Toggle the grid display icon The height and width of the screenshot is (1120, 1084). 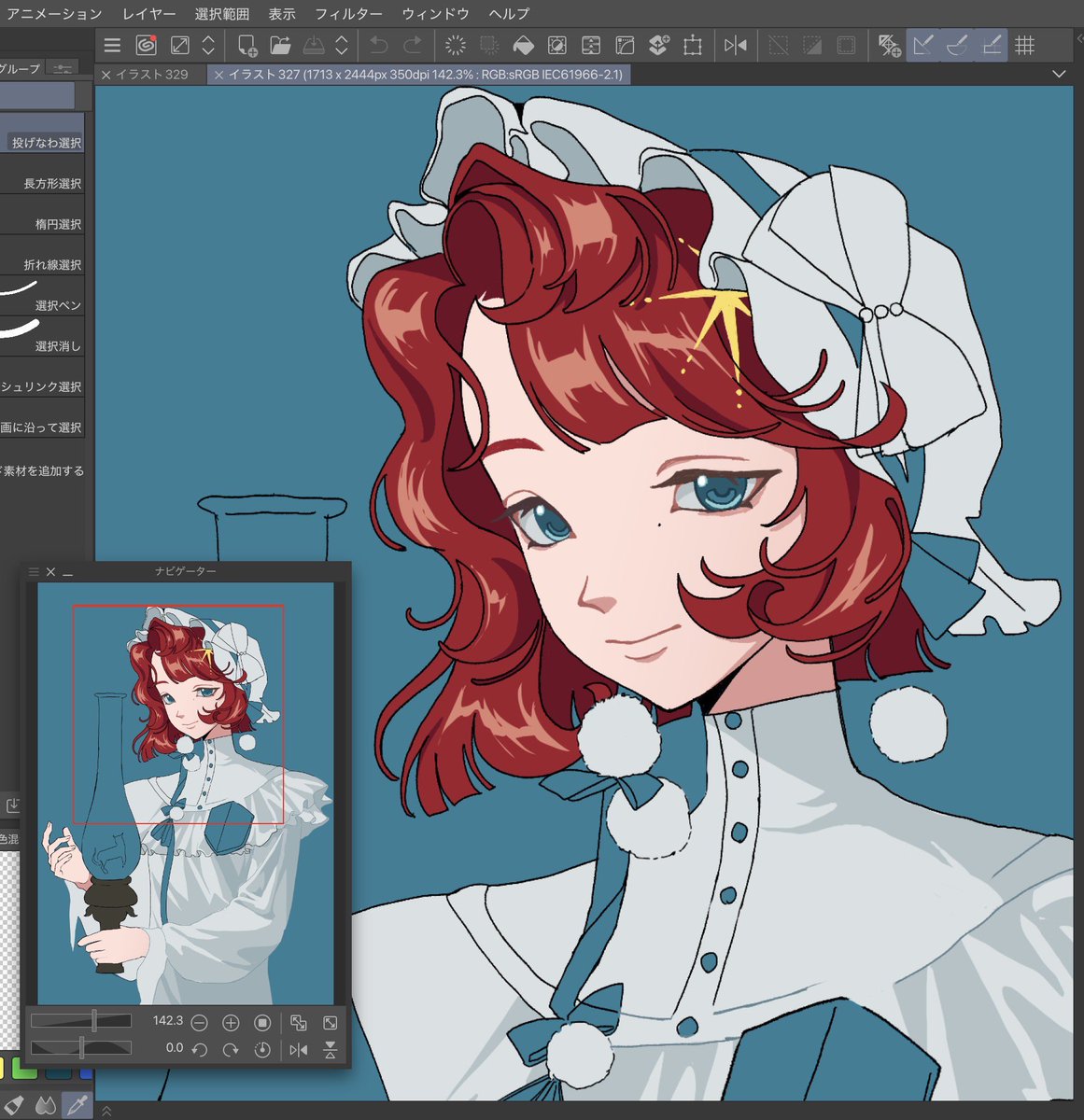click(1025, 45)
